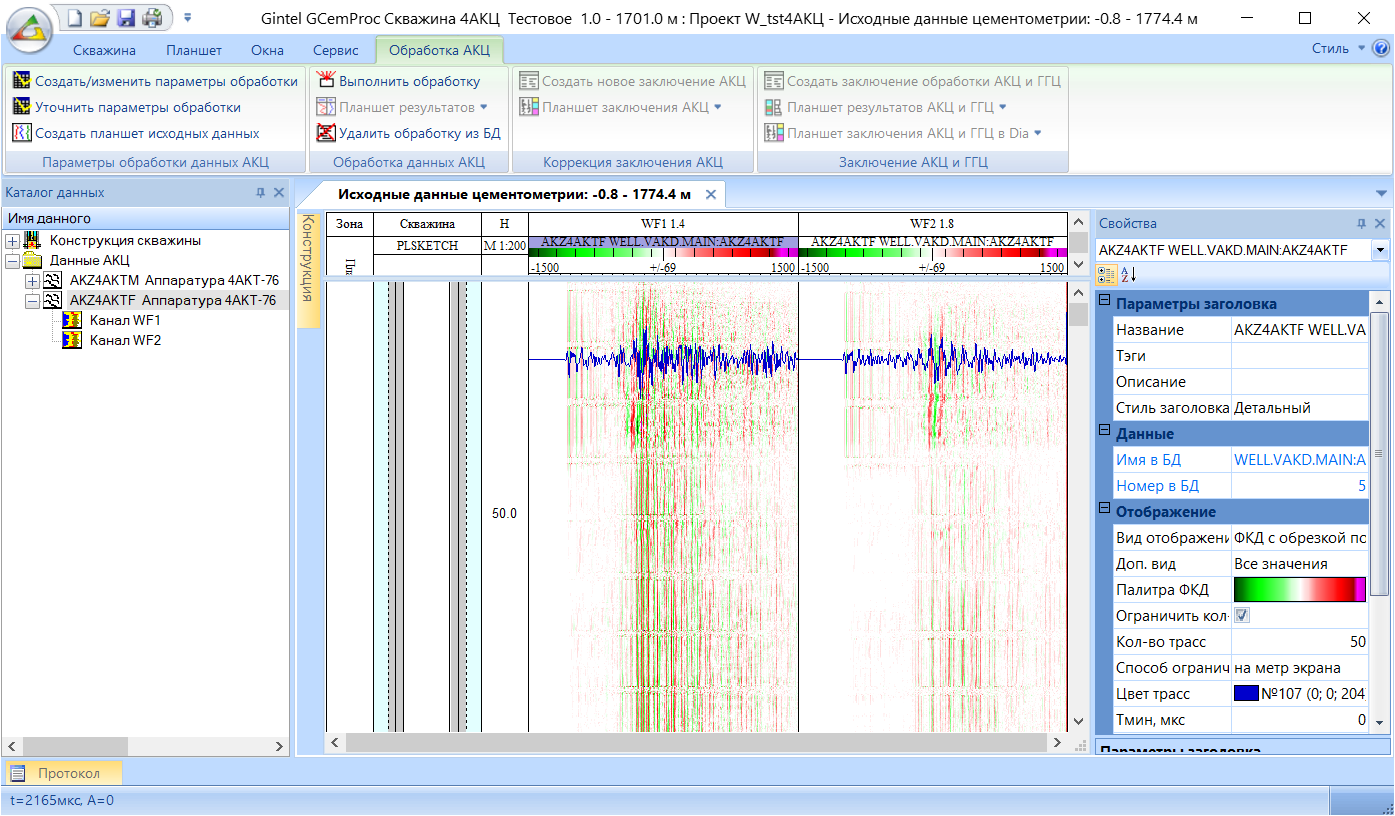The height and width of the screenshot is (816, 1395).
Task: Sort properties alphabetically with A-Z icon
Action: 1127,274
